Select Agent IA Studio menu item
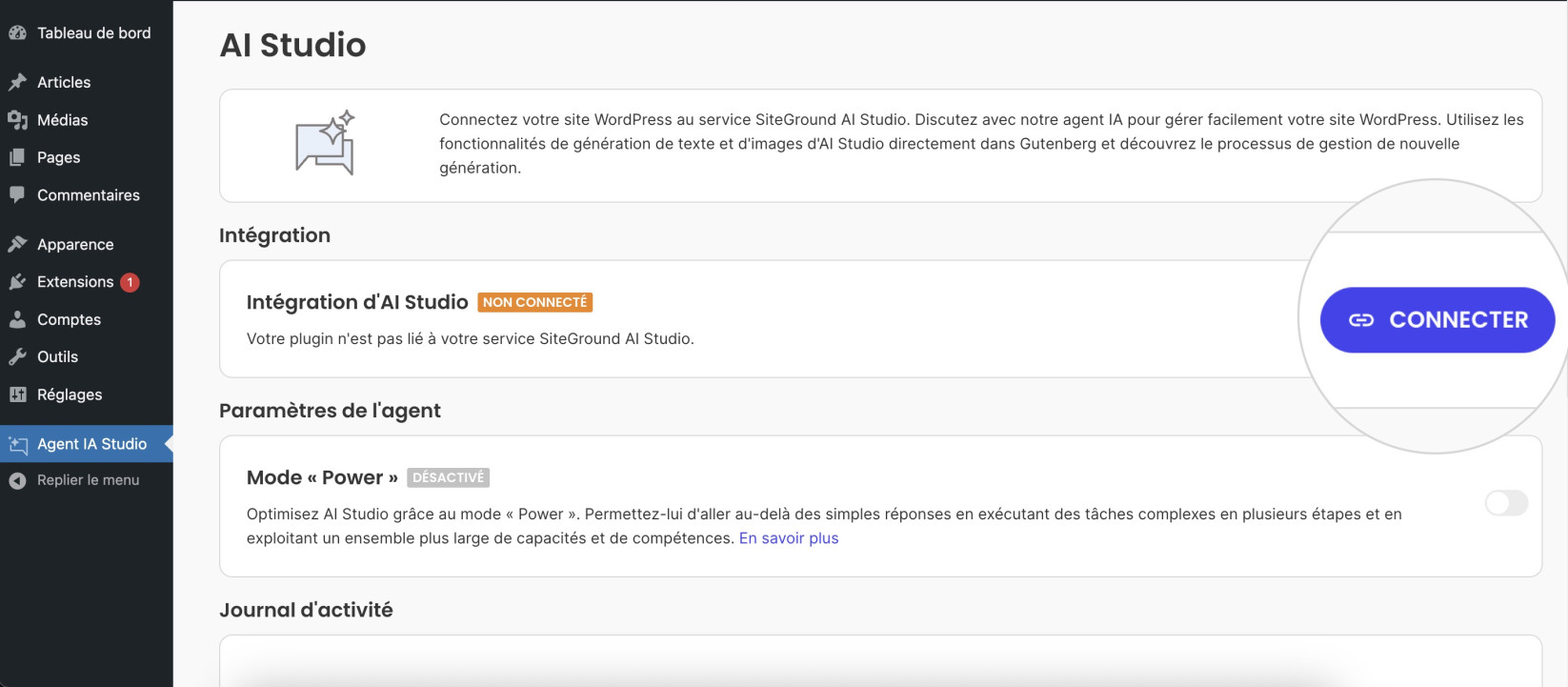The width and height of the screenshot is (1568, 687). click(x=87, y=444)
